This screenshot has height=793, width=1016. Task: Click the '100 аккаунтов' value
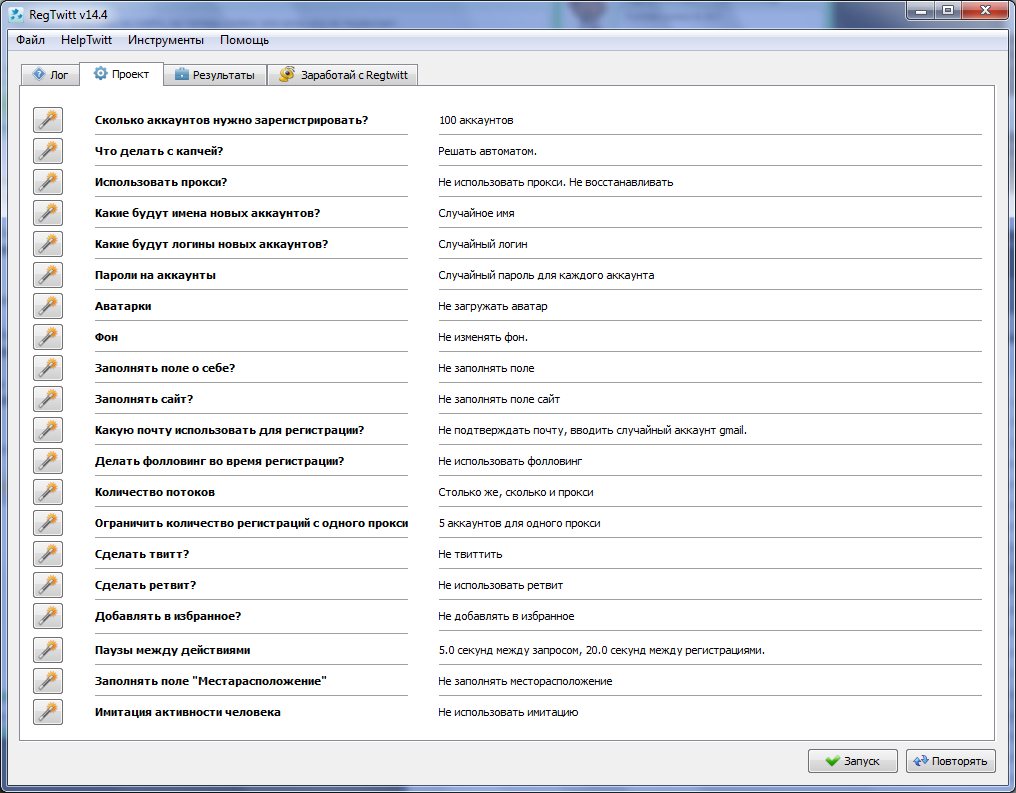click(476, 121)
